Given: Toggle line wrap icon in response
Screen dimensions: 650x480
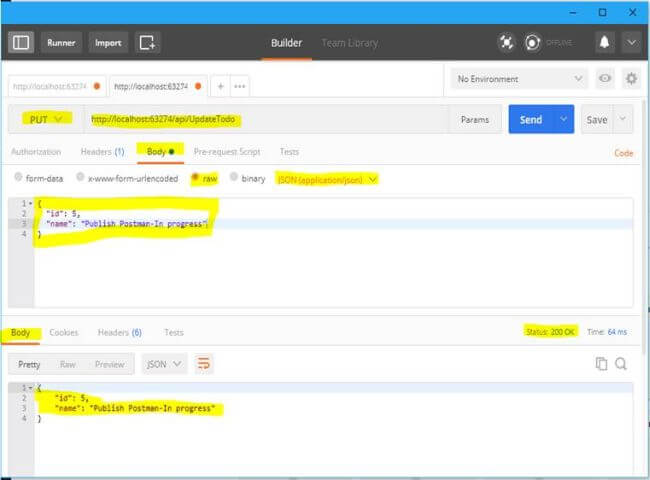Looking at the screenshot, I should (203, 364).
